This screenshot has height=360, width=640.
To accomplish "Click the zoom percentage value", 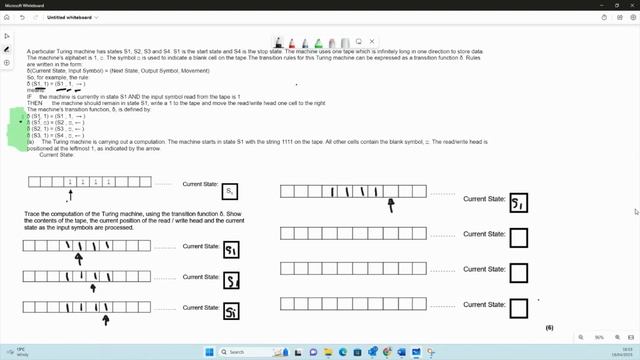I will (599, 338).
